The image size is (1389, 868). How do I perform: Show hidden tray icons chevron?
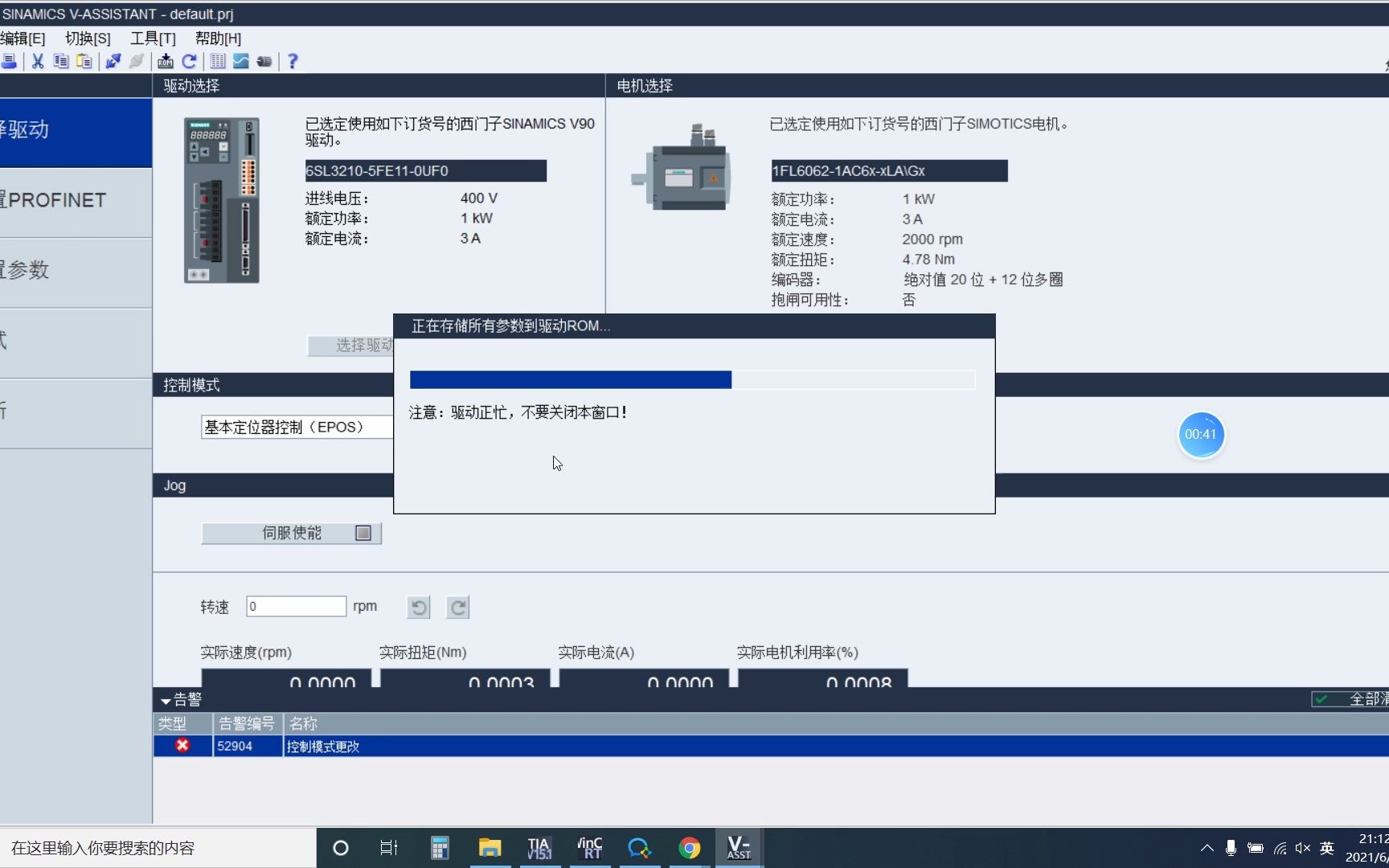[1207, 848]
